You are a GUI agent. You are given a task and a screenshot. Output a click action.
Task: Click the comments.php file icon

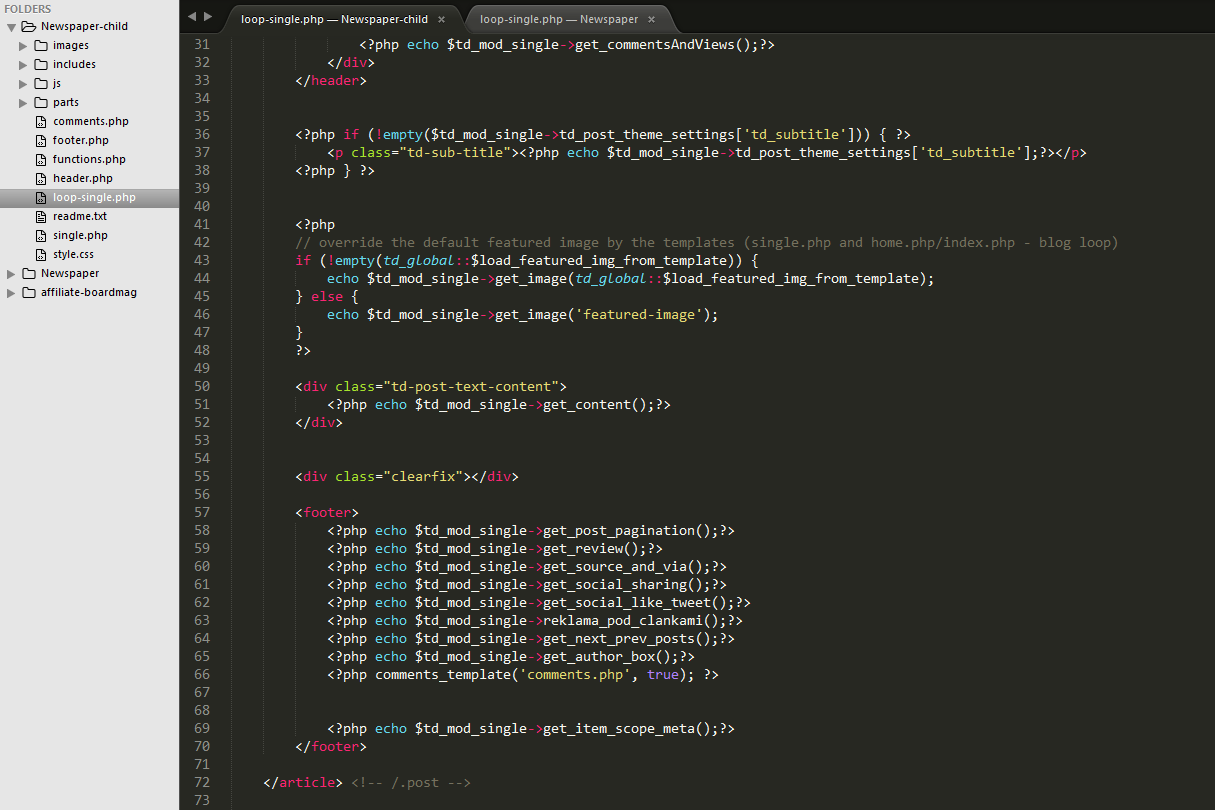click(41, 122)
